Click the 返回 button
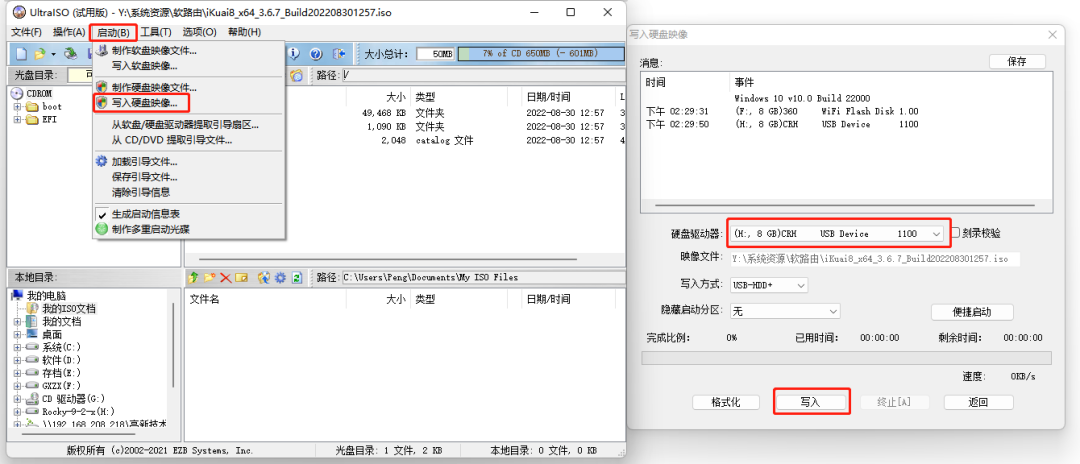The height and width of the screenshot is (464, 1080). [978, 402]
